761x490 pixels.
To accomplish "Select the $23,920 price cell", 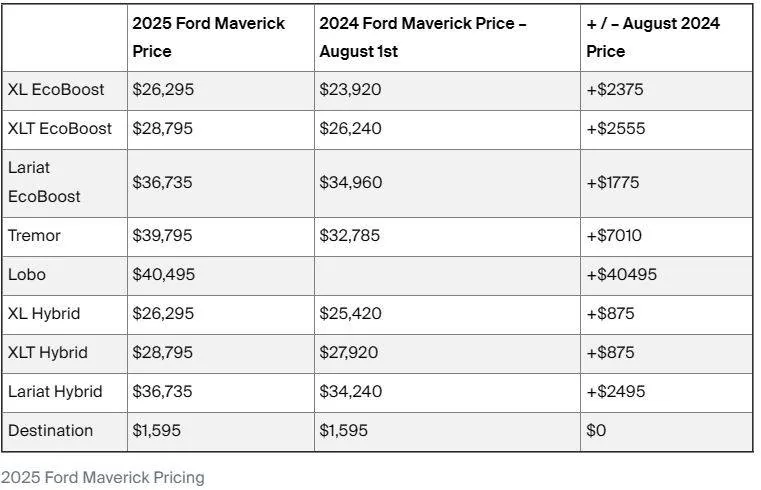I will click(350, 90).
